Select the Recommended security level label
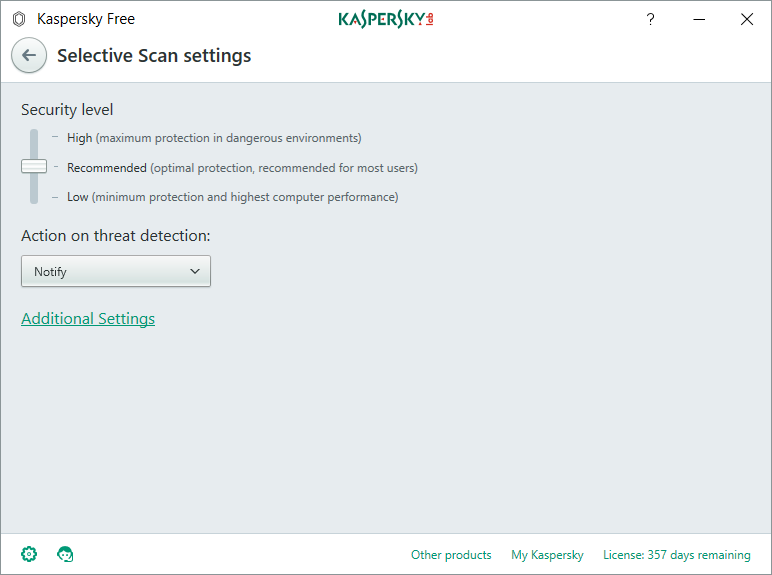 coord(242,168)
